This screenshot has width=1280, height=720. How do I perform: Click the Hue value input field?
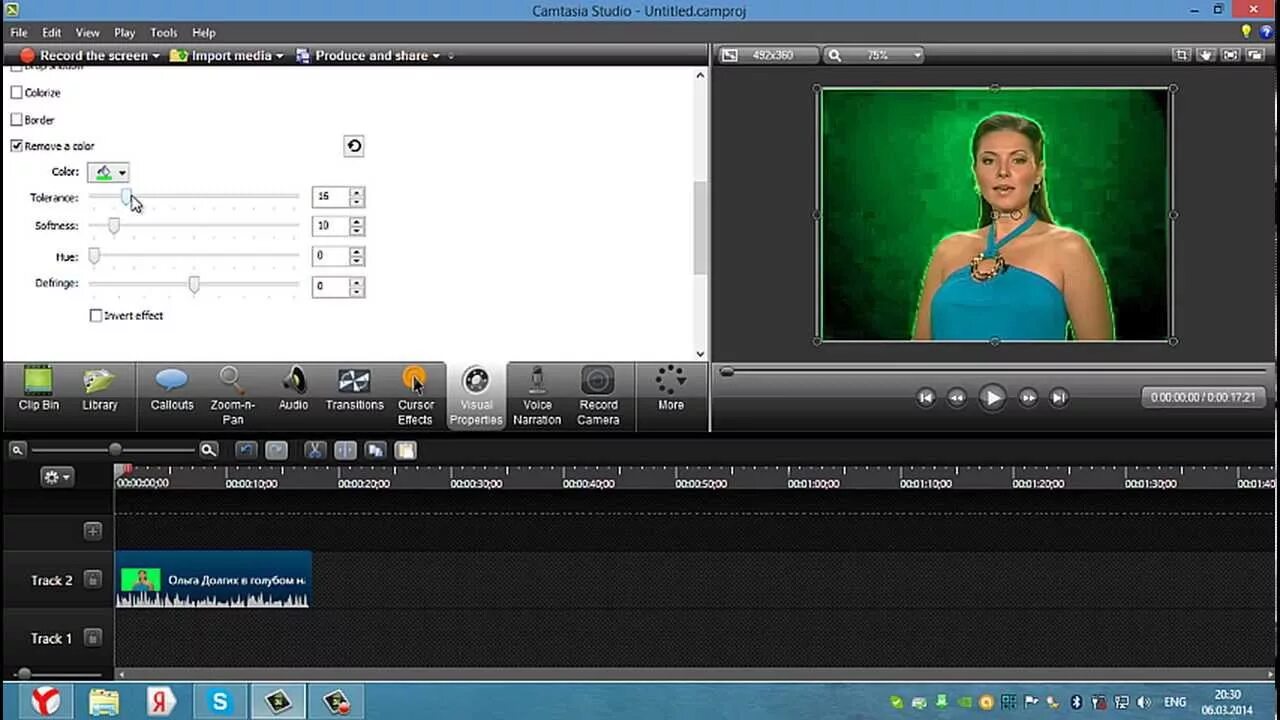tap(331, 256)
